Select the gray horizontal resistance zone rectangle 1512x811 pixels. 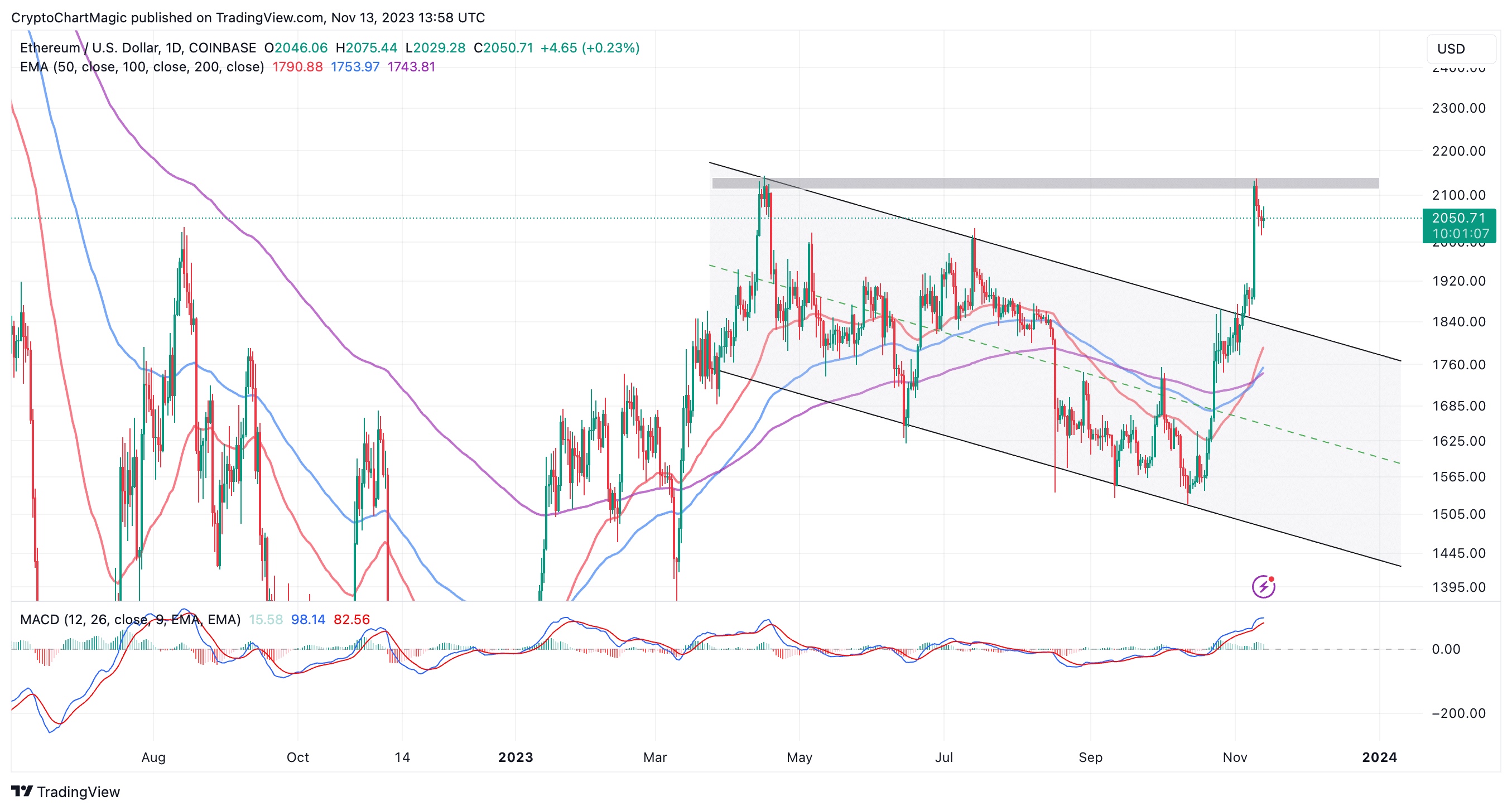1046,183
